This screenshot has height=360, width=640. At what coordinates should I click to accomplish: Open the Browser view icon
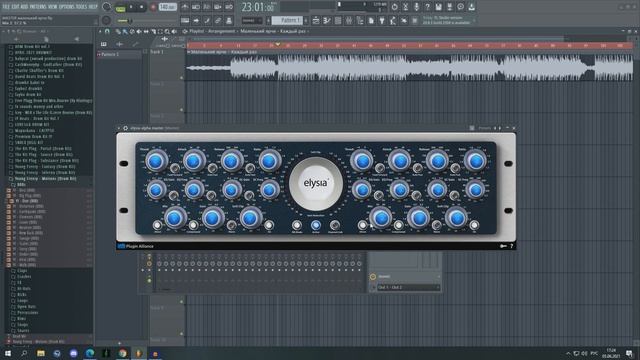(x=360, y=20)
